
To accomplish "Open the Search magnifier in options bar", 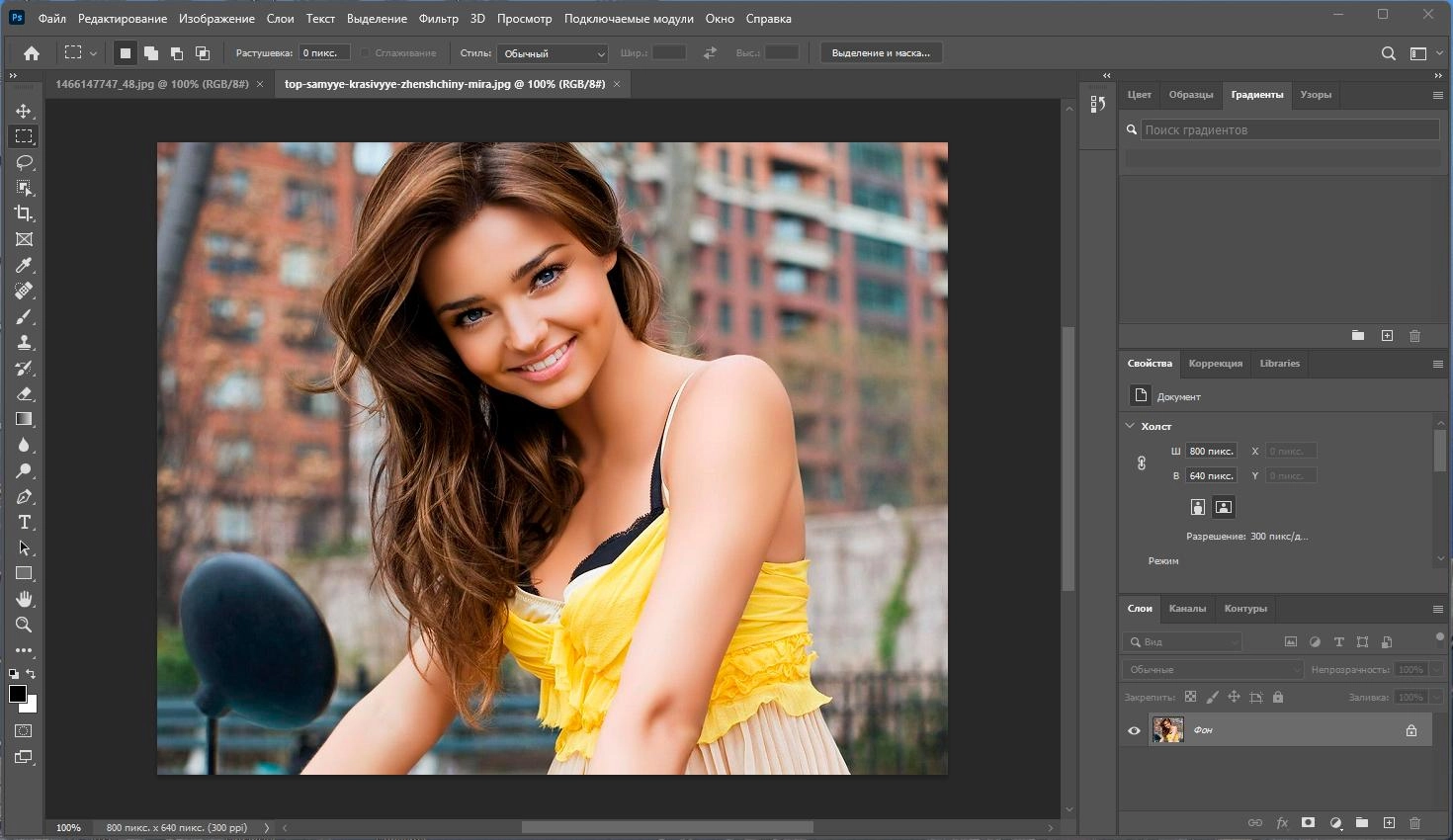I will point(1388,53).
